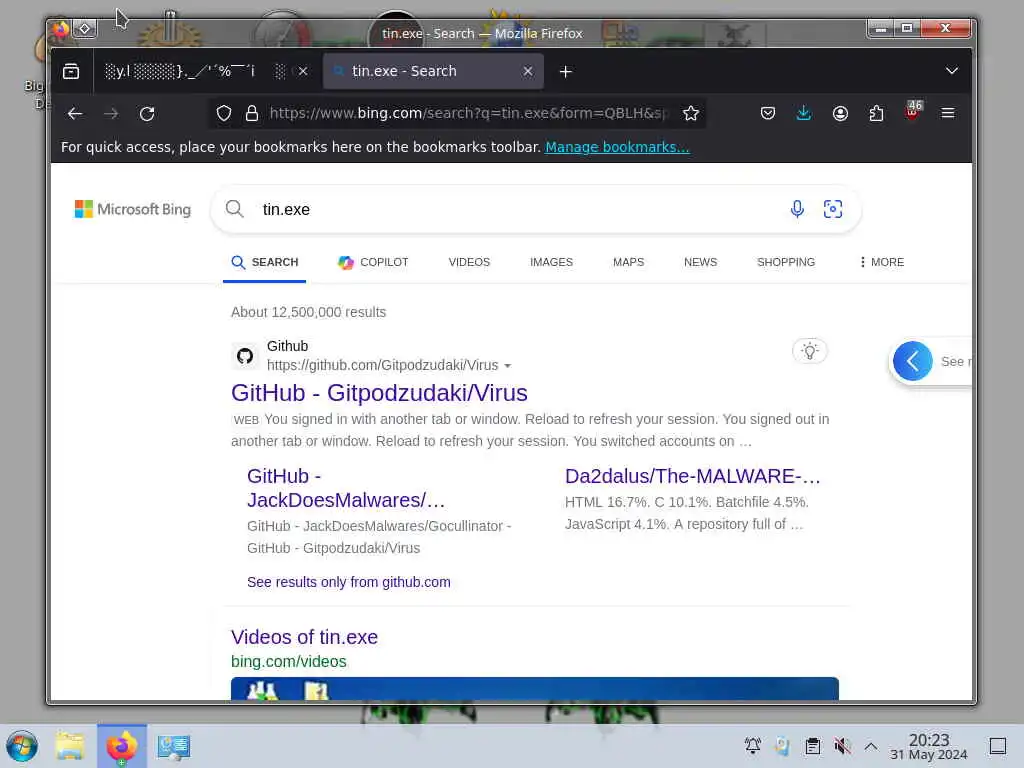
Task: Click the bing.com/videos link
Action: click(x=289, y=662)
